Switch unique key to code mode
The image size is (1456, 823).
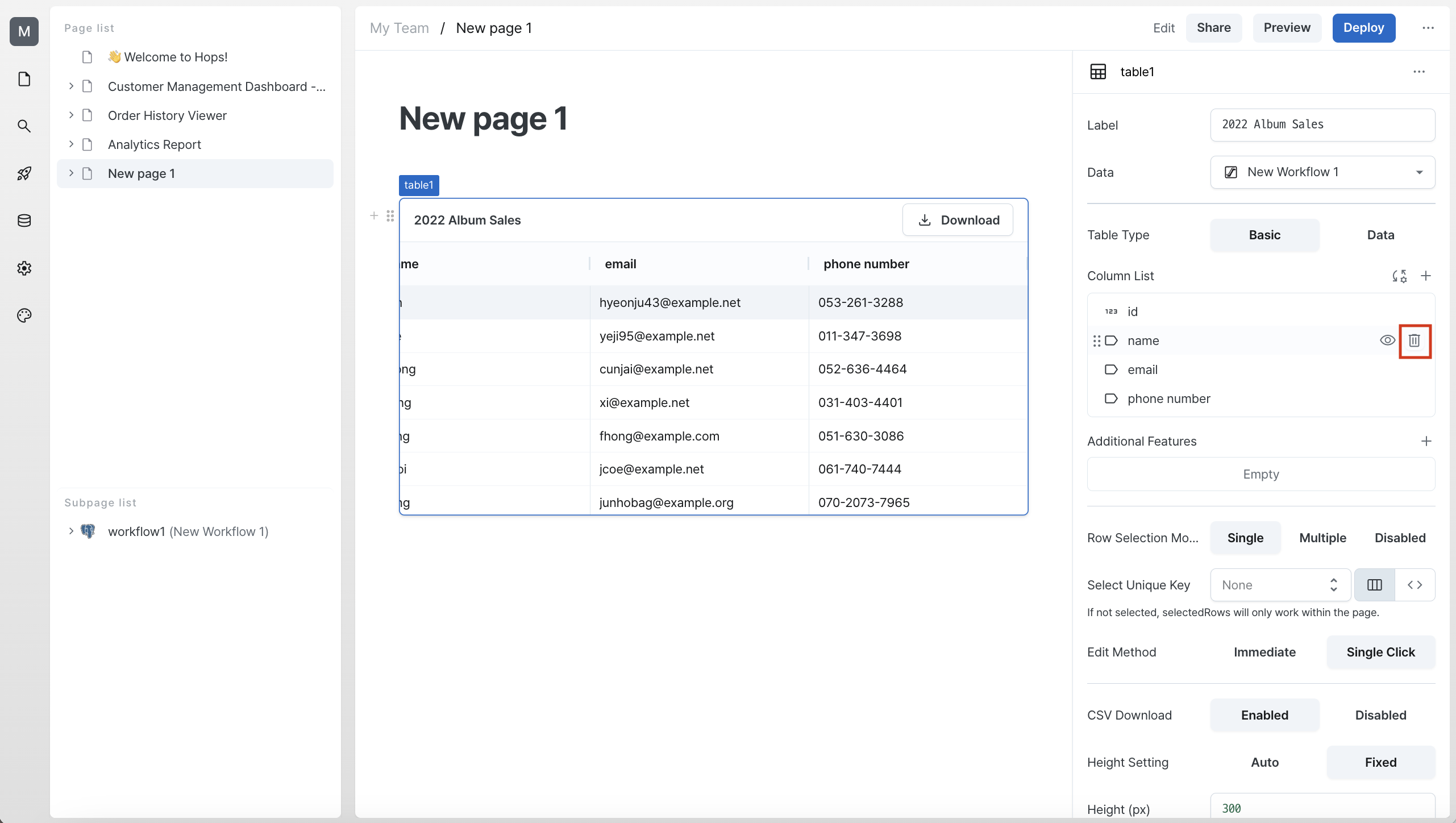pyautogui.click(x=1415, y=585)
